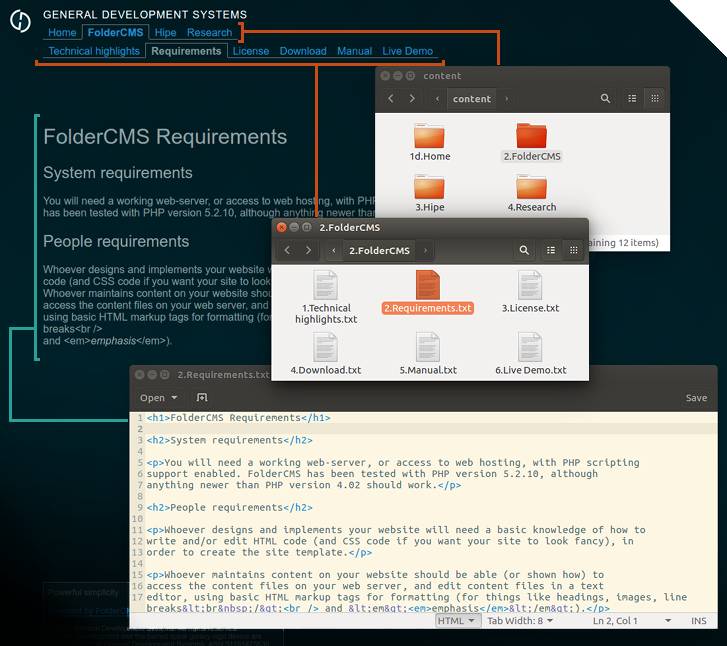Save the 2.Requirements.txt document
727x646 pixels.
coord(696,398)
